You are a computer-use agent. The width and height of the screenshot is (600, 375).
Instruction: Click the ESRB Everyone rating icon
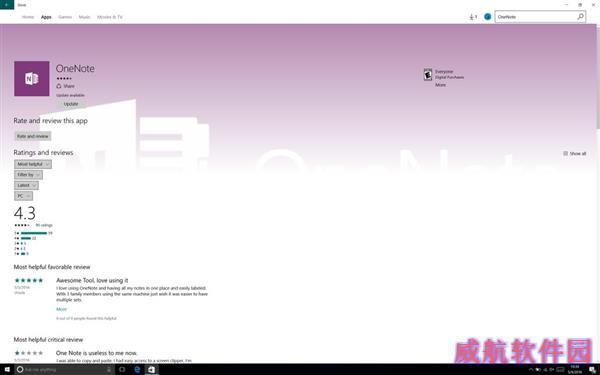coord(428,75)
